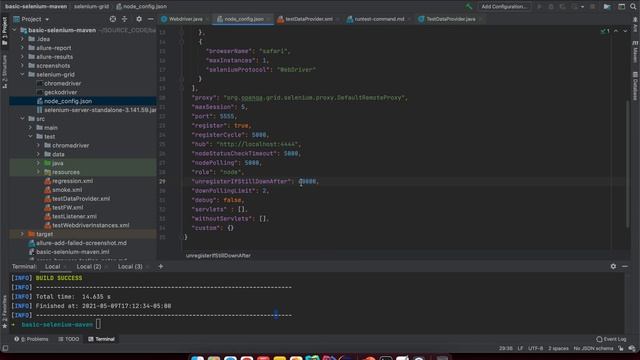Expand the screenshots folder
Image resolution: width=640 pixels, height=360 pixels.
tap(22, 66)
